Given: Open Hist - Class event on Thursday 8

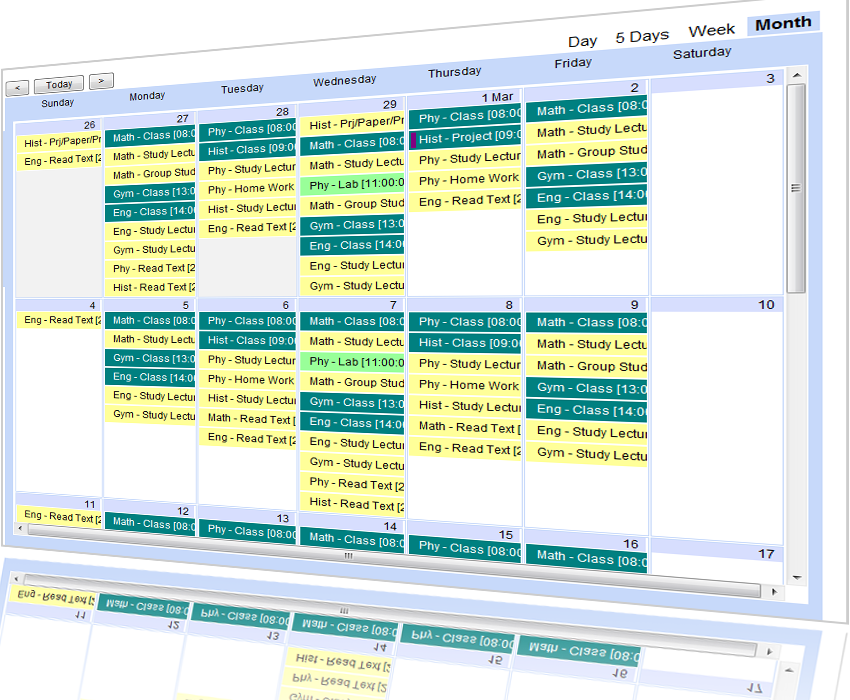Looking at the screenshot, I should pos(465,343).
